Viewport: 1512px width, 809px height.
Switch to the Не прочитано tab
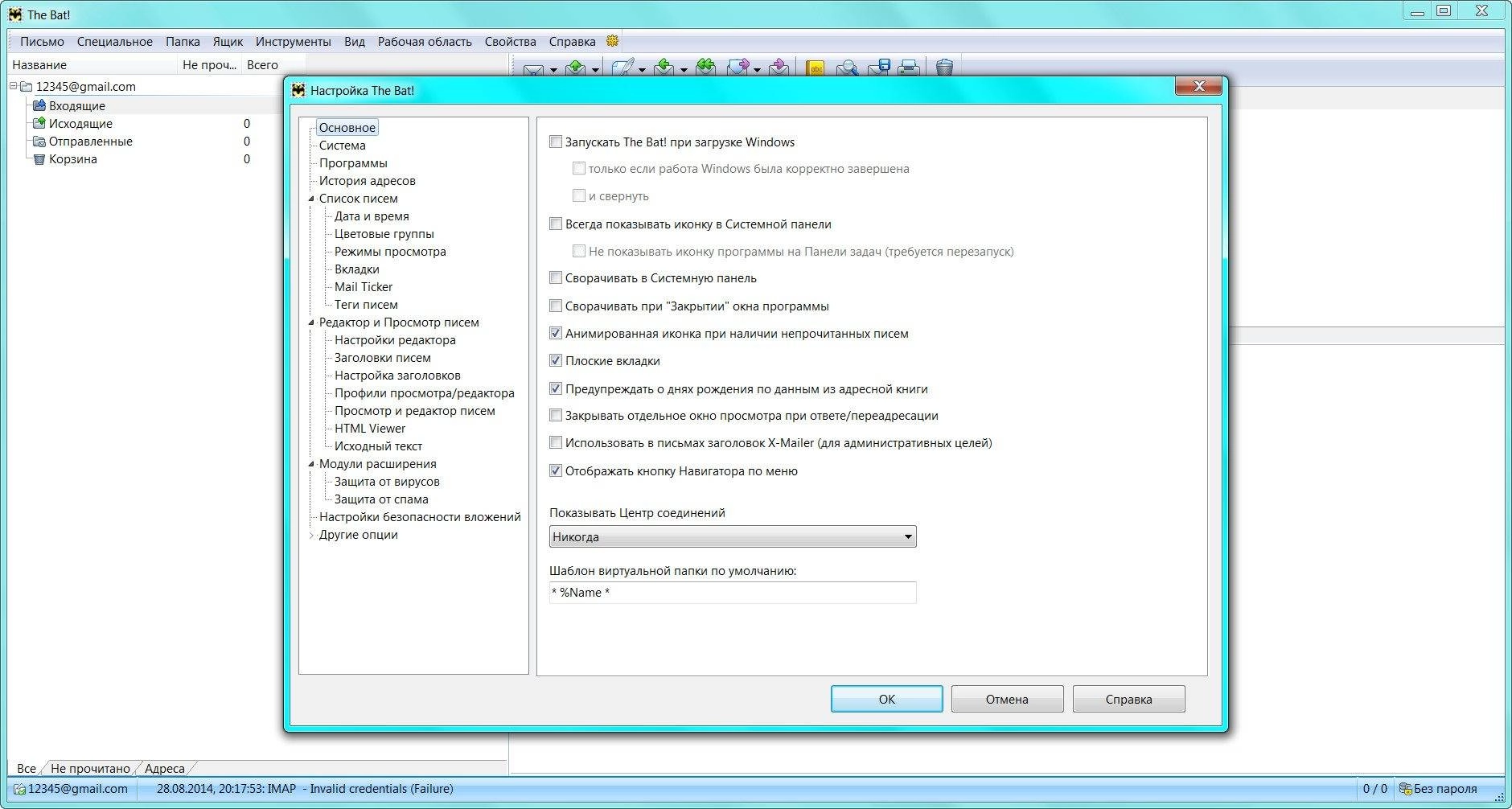coord(90,768)
